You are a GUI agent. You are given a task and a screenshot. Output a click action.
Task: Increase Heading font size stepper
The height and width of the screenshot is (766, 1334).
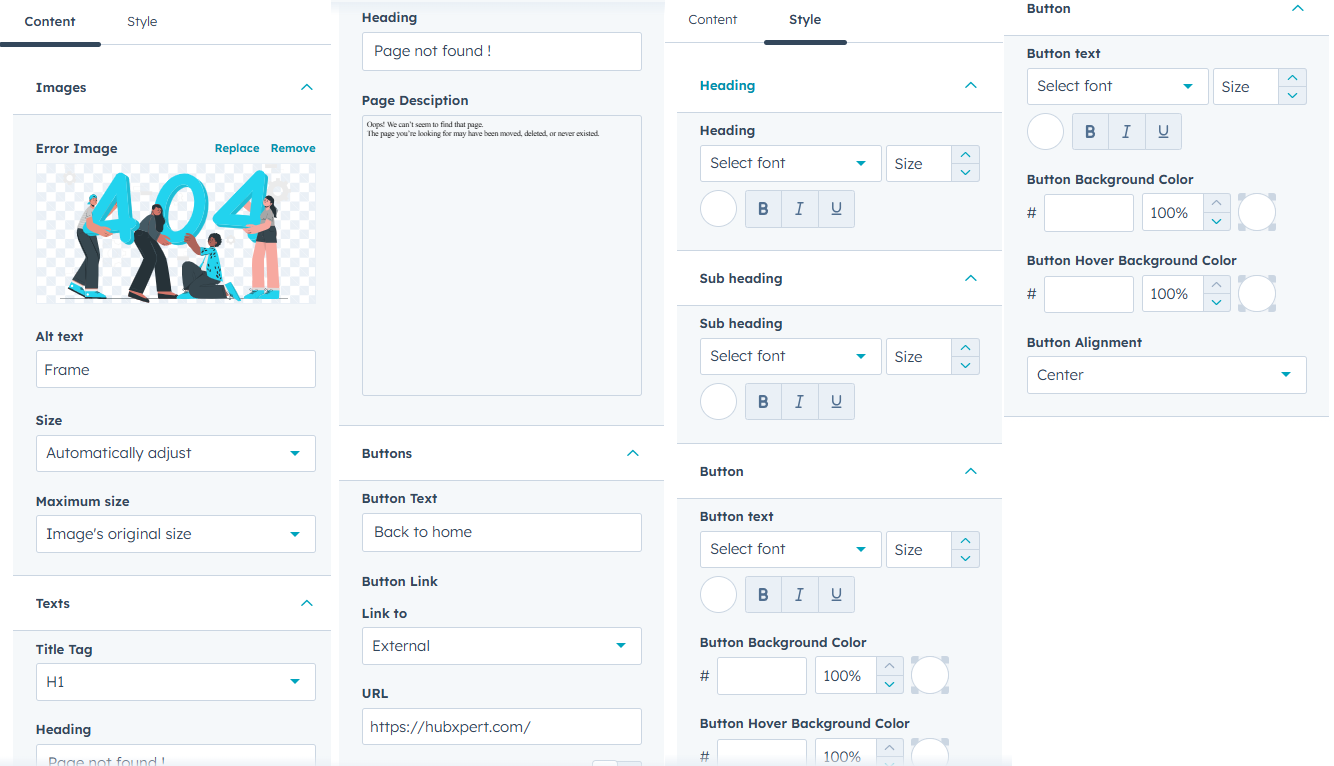click(x=965, y=154)
